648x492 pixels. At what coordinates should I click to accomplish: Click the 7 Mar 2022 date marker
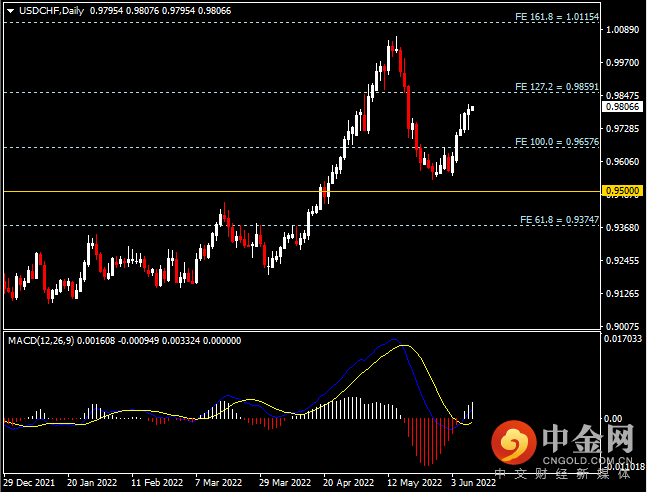click(219, 482)
